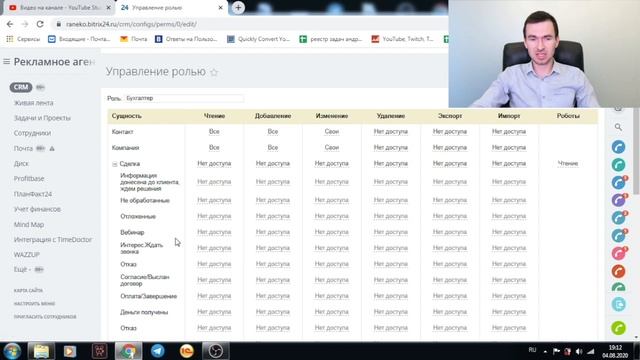Reload the page with refresh icon
The image size is (640, 360).
40,24
